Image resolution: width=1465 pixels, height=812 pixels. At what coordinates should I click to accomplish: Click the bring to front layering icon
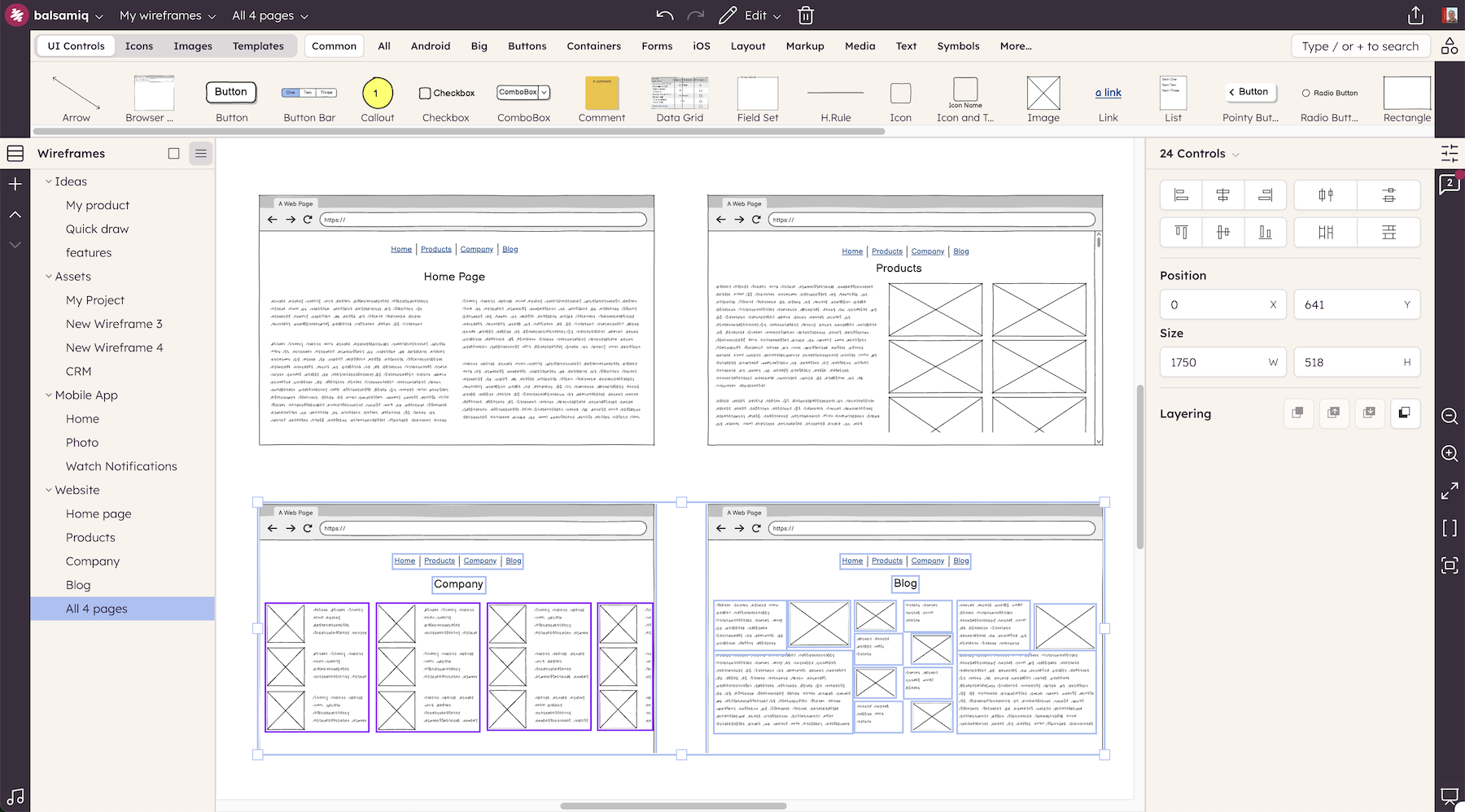pos(1297,413)
